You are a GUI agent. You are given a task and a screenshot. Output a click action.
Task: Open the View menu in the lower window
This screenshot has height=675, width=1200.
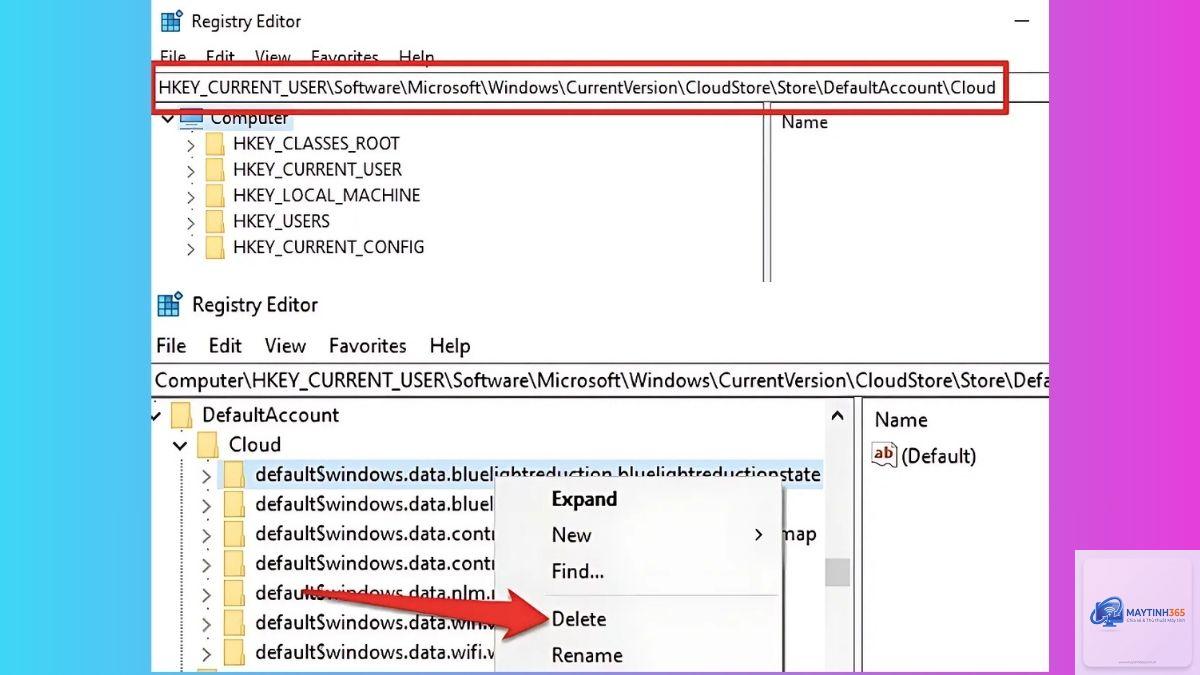[285, 345]
